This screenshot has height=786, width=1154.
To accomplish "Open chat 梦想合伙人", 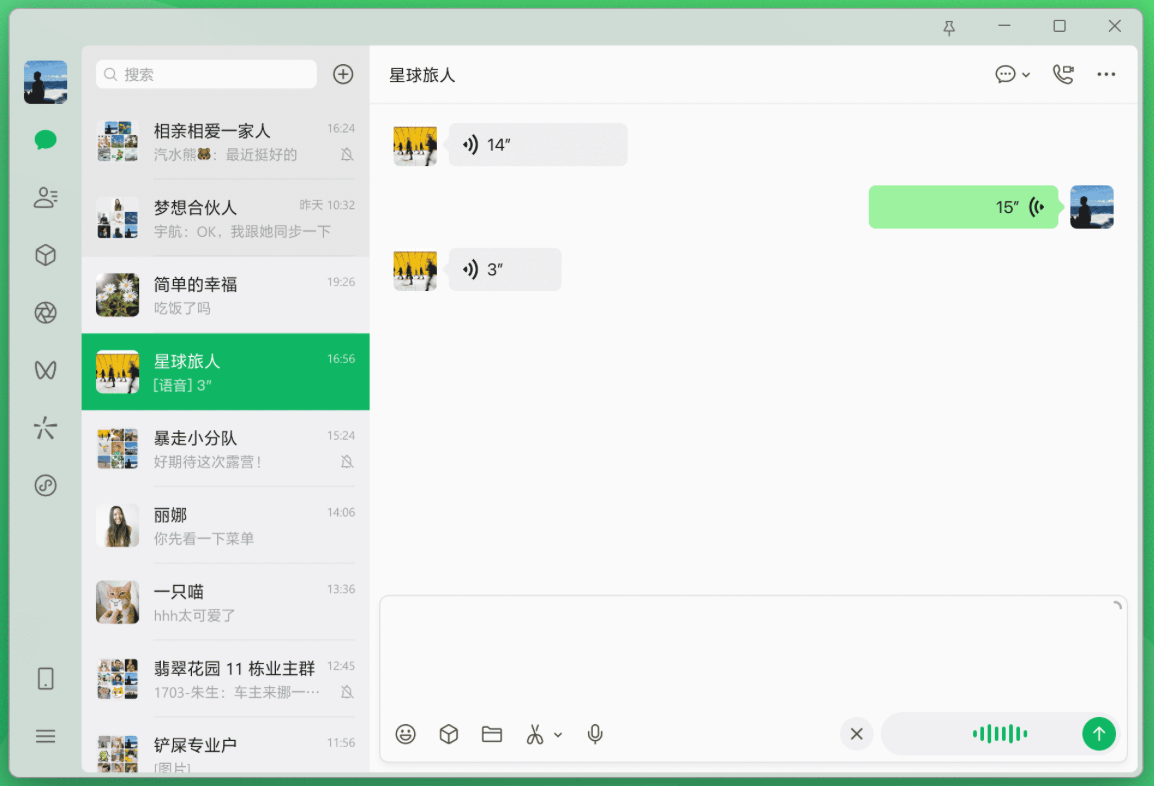I will pyautogui.click(x=225, y=218).
